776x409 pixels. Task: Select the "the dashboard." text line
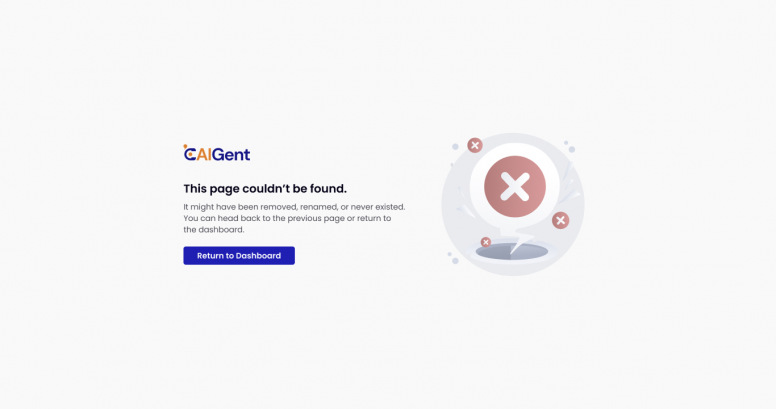[x=214, y=230]
